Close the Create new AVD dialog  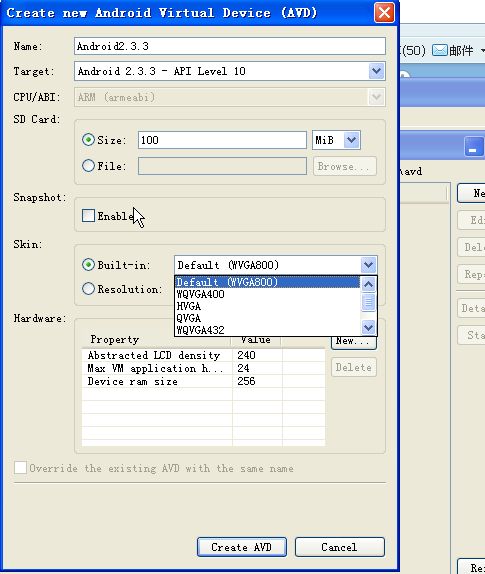click(x=384, y=13)
